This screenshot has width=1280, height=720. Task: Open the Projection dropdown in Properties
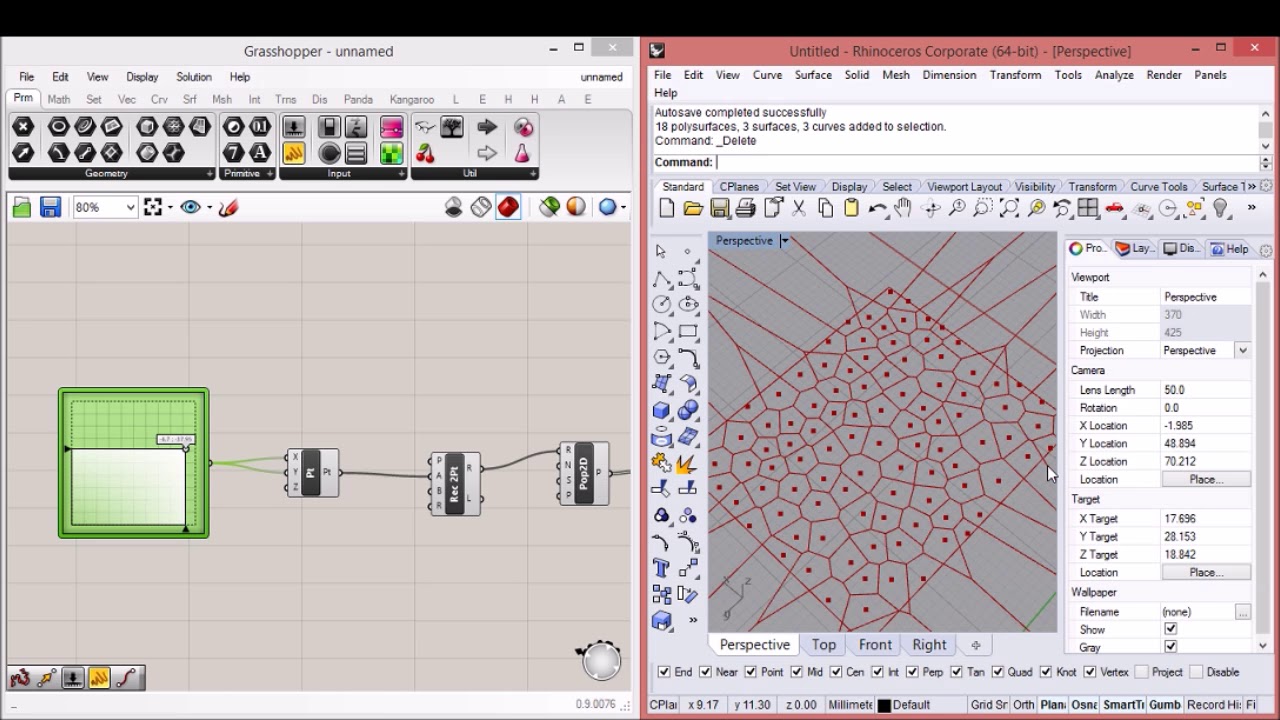(1242, 351)
